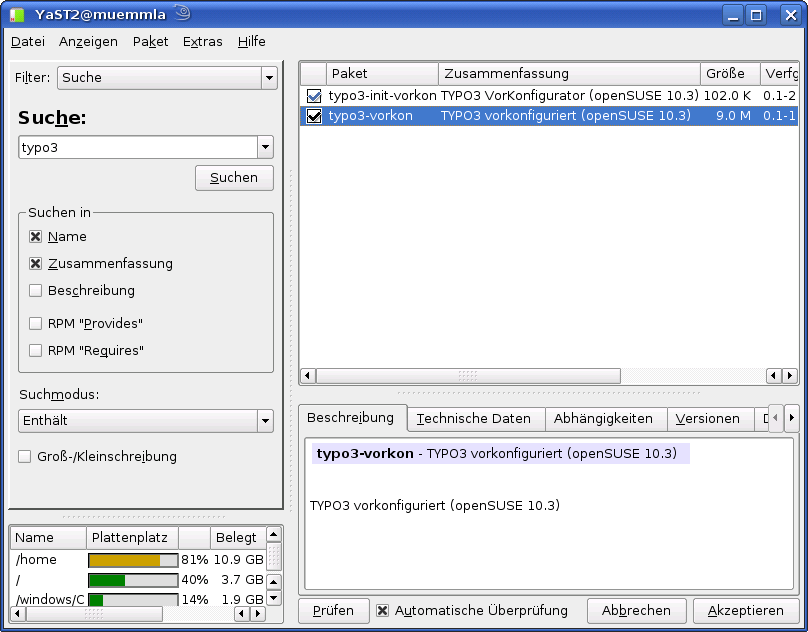
Task: Open the Extras menu
Action: coord(203,42)
